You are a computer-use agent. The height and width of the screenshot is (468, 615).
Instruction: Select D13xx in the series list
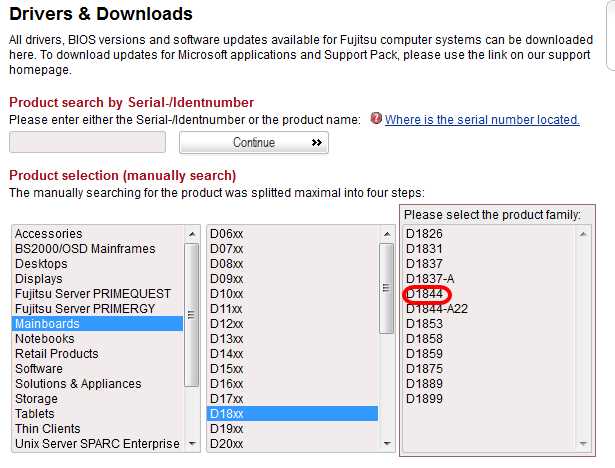point(292,339)
